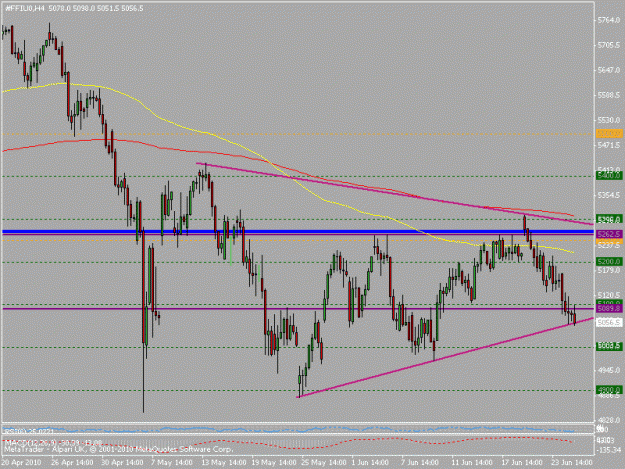The width and height of the screenshot is (625, 469).
Task: Click the 4828.0 price axis label
Action: [x=609, y=420]
